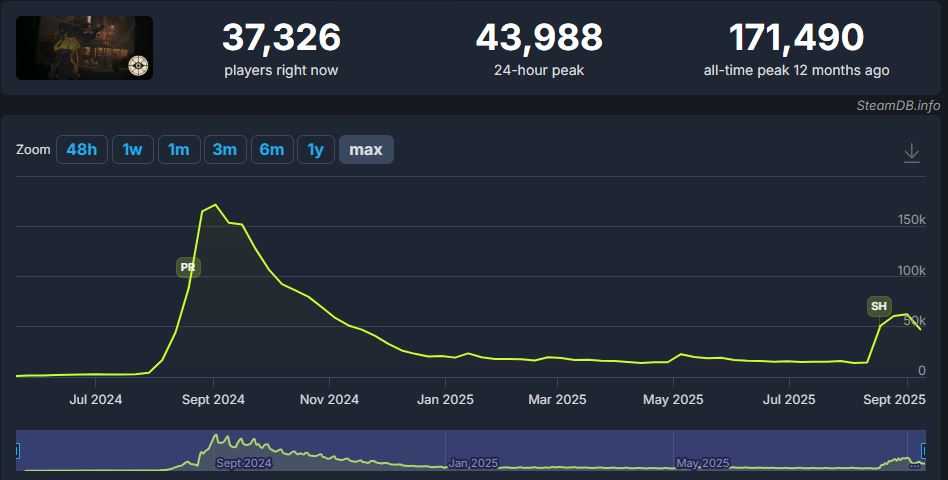Image resolution: width=948 pixels, height=480 pixels.
Task: Click Jan 2025 in the navigator strip
Action: click(473, 464)
